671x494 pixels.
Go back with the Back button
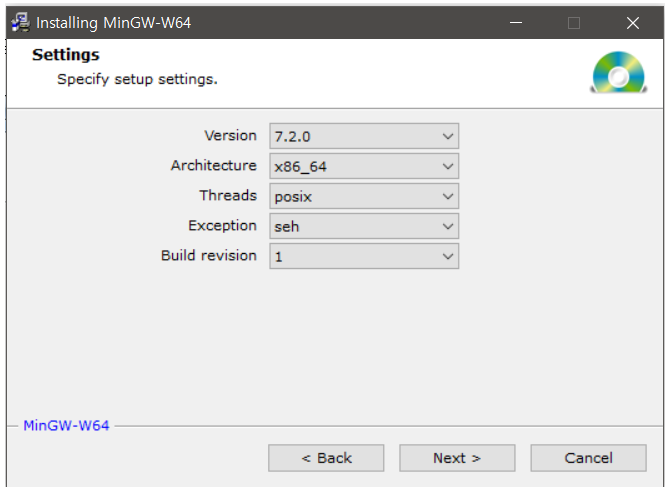(x=326, y=458)
